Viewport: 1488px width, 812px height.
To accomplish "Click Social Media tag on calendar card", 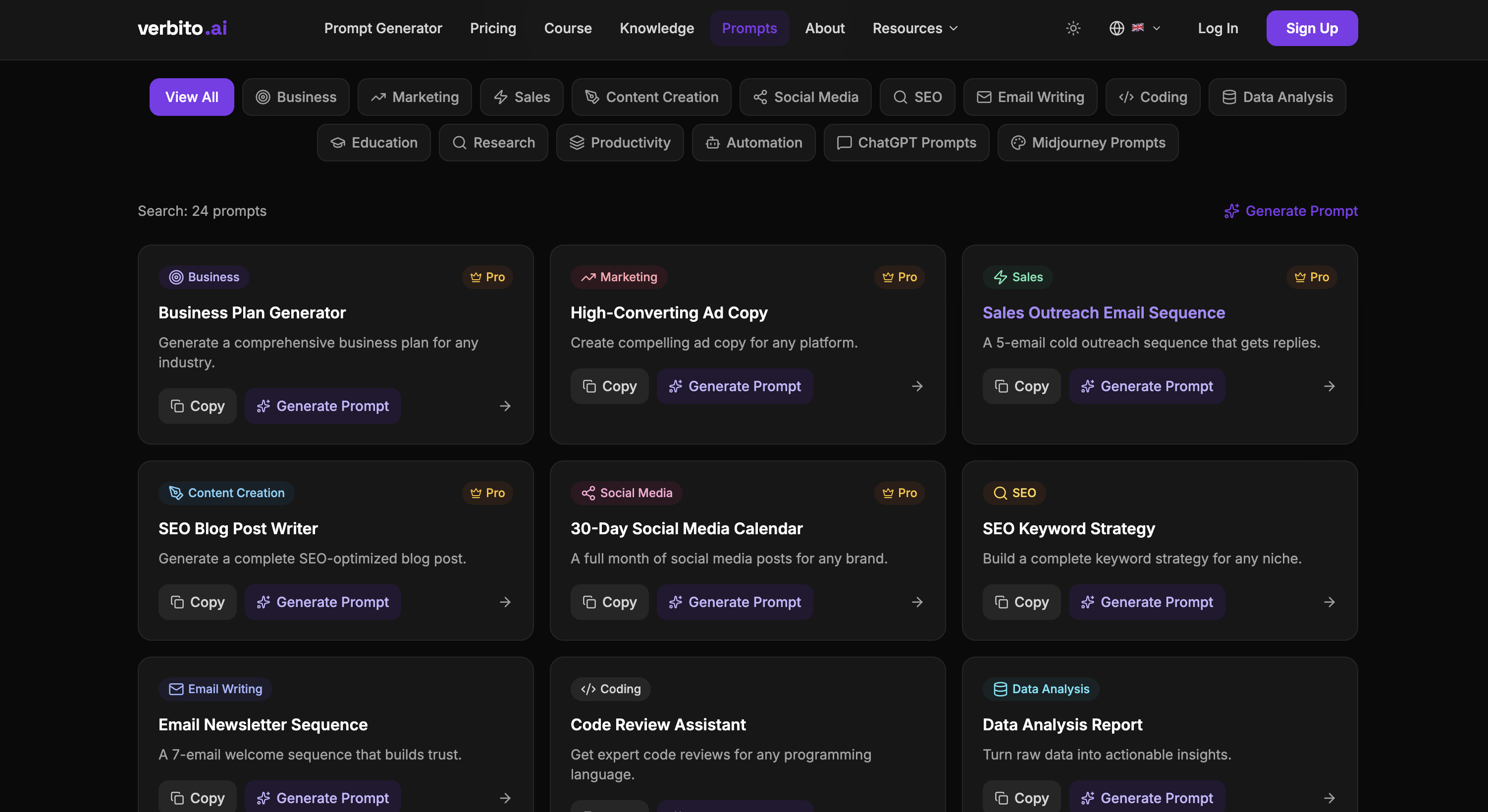I will [626, 493].
